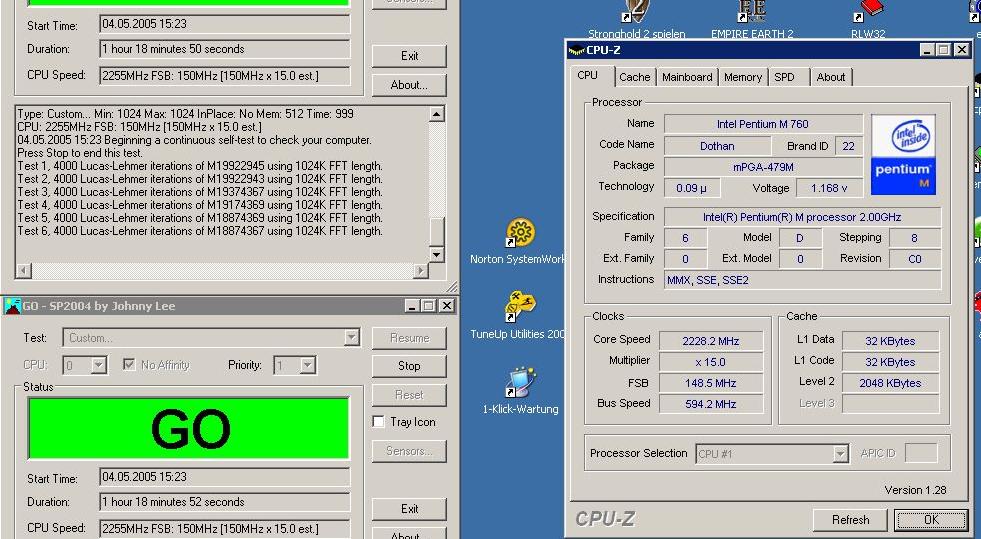The image size is (981, 539).
Task: Click About in the upper SP2004 window
Action: tap(409, 85)
